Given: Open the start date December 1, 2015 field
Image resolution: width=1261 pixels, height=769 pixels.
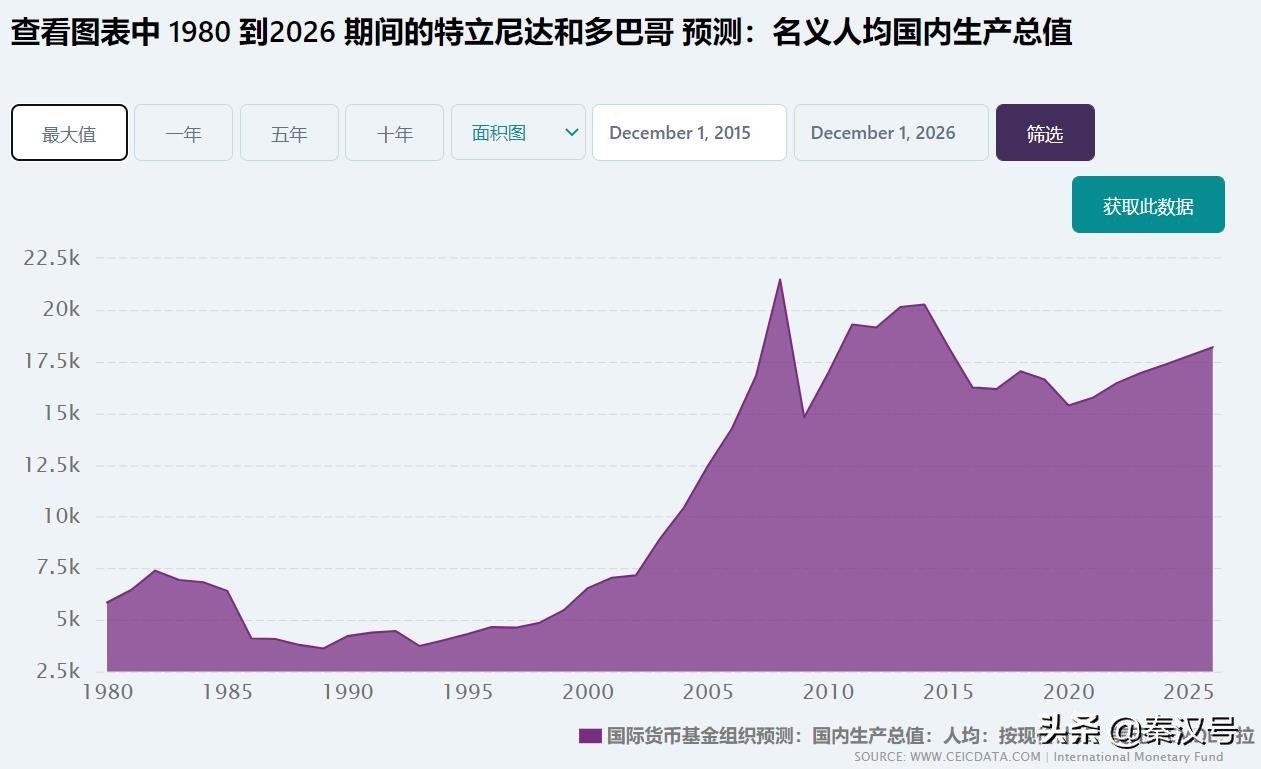Looking at the screenshot, I should tap(688, 131).
